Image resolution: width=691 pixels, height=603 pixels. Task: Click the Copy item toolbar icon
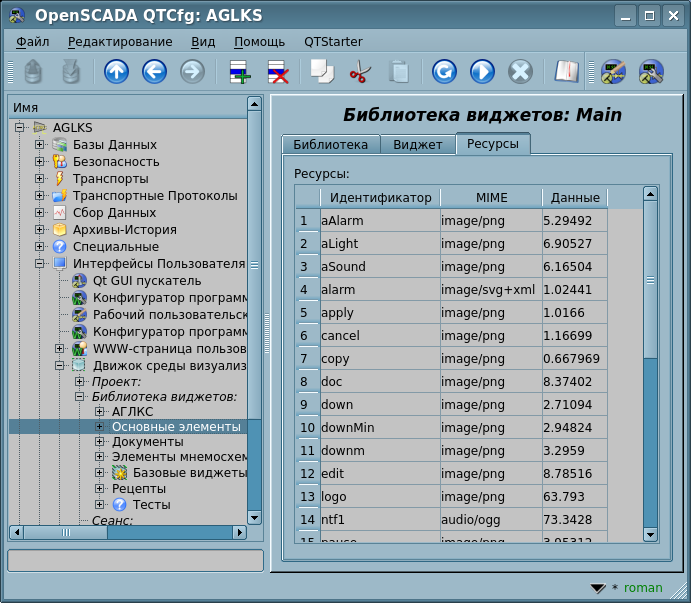click(322, 72)
